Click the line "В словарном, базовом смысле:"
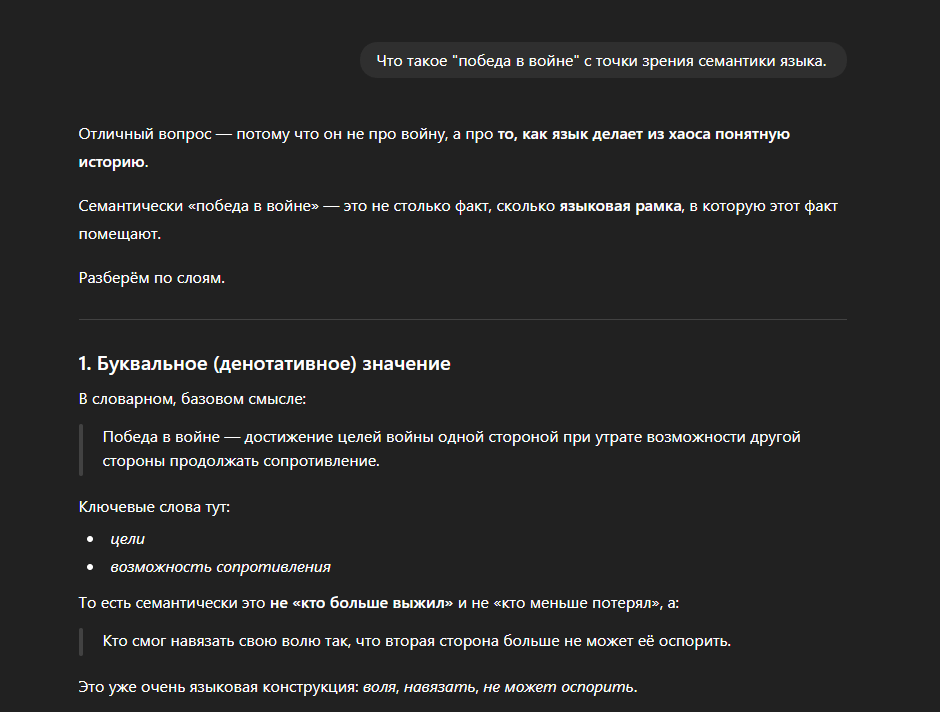The image size is (940, 712). click(192, 399)
